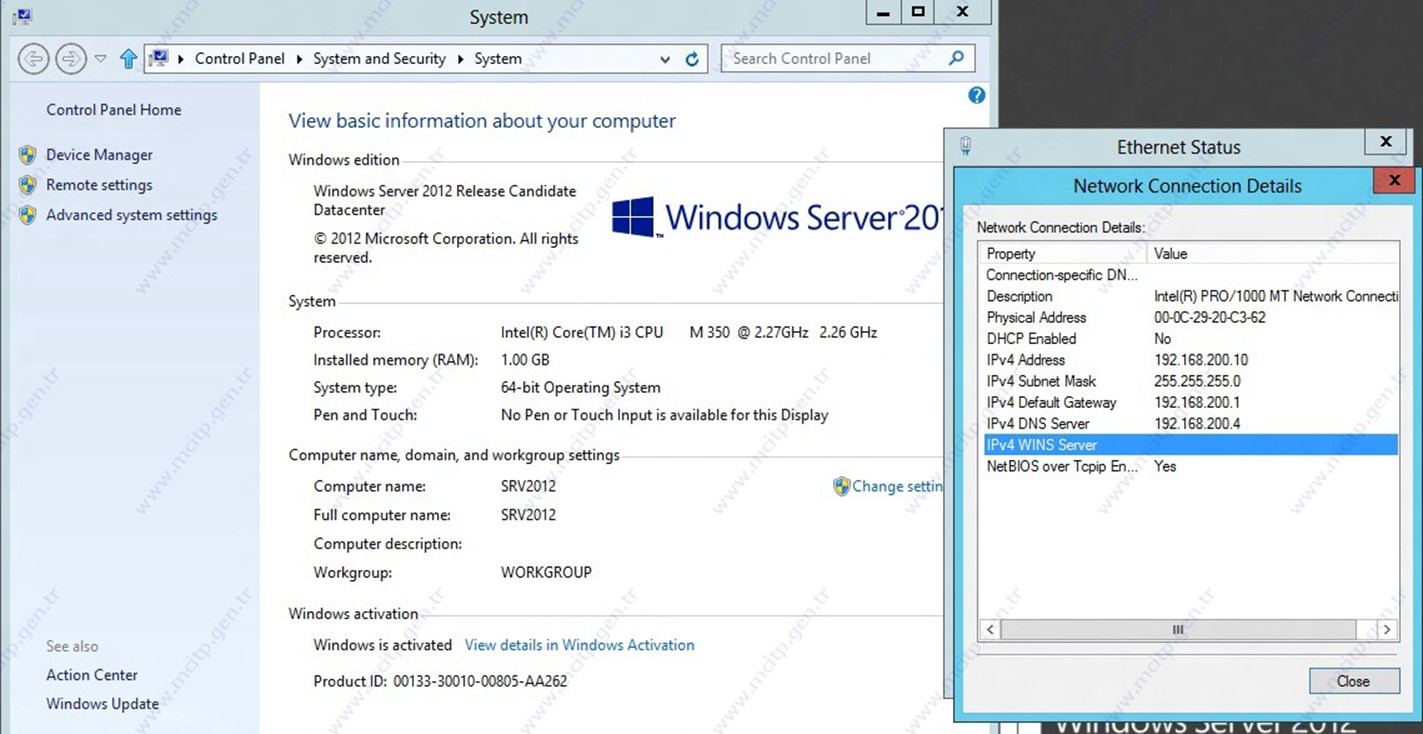1423x734 pixels.
Task: Open Remote settings link
Action: tap(99, 185)
